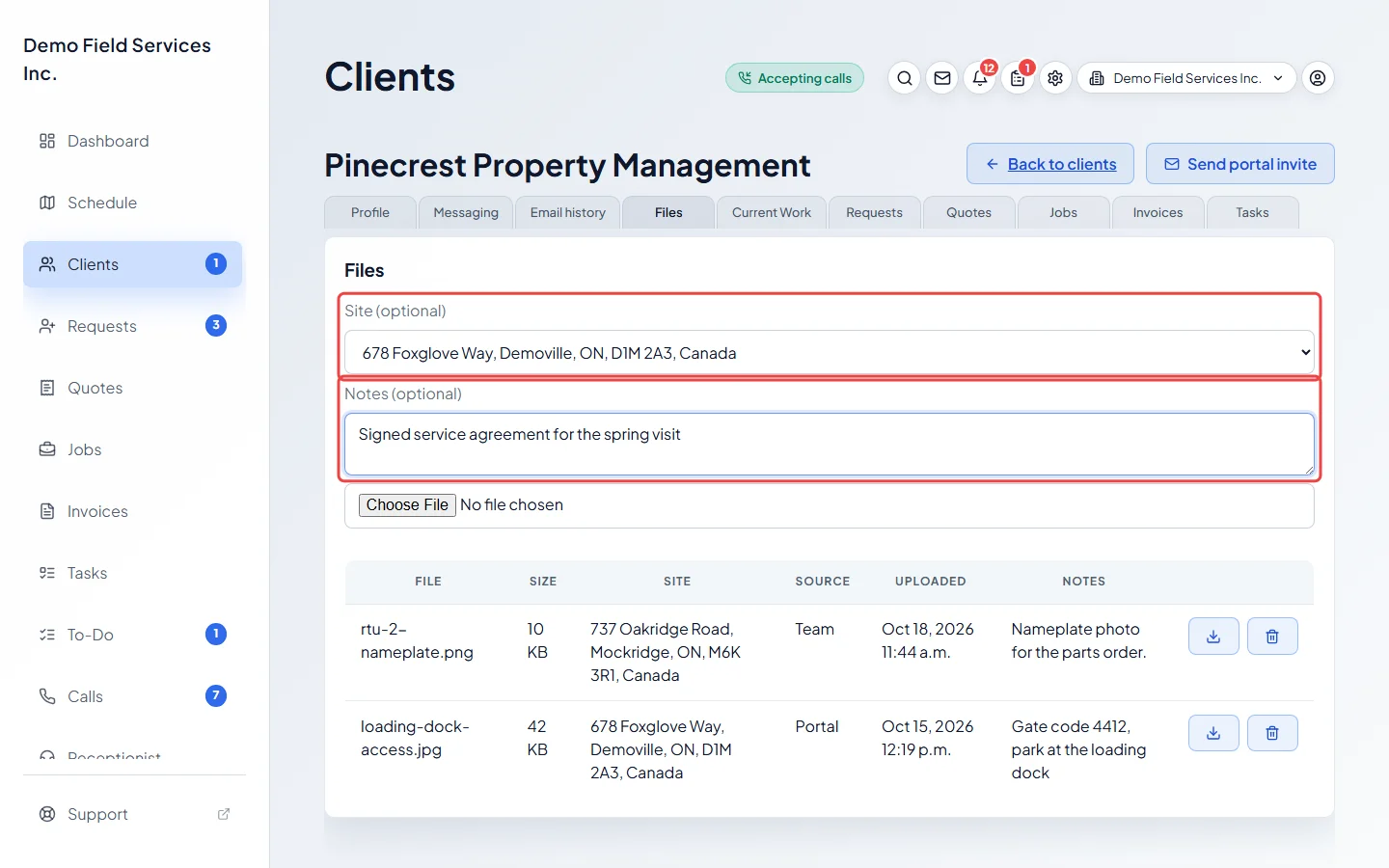Open Tasks in sidebar

click(133, 573)
